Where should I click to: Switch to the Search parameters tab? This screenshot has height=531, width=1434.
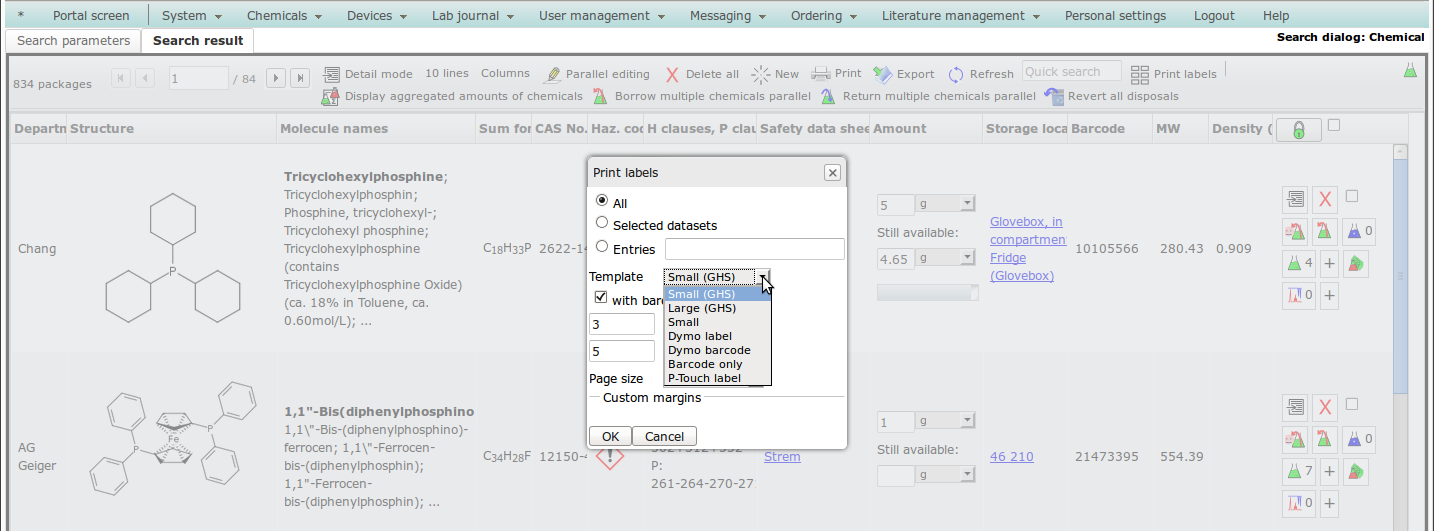point(73,41)
